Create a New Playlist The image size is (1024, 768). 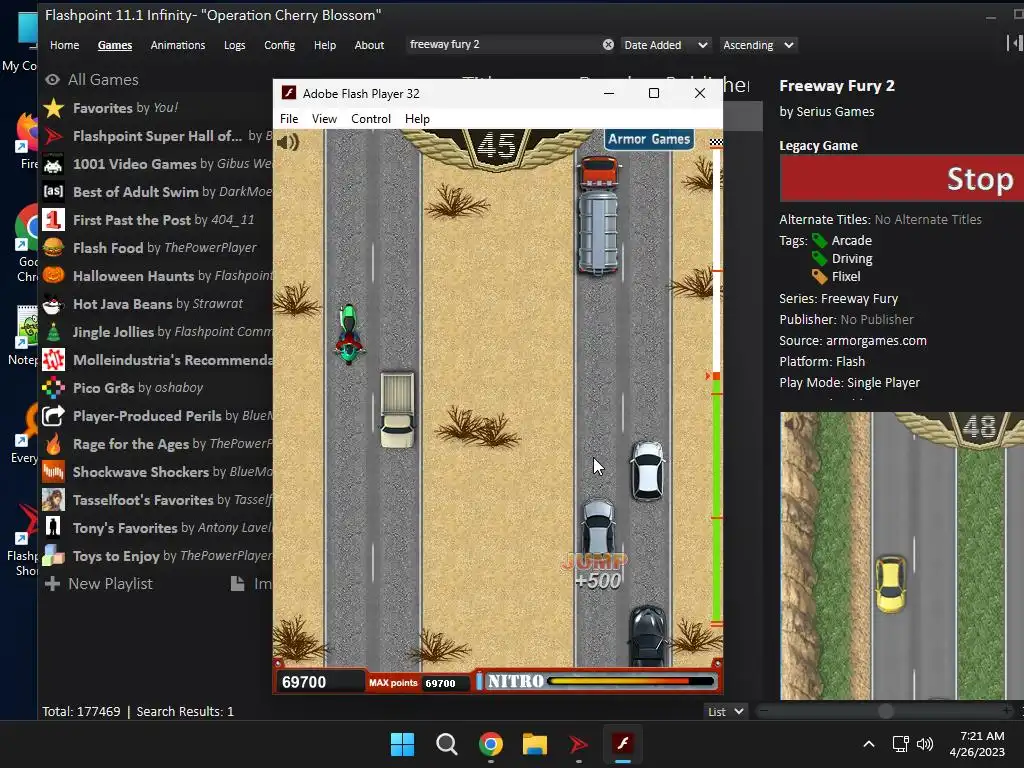[x=99, y=584]
